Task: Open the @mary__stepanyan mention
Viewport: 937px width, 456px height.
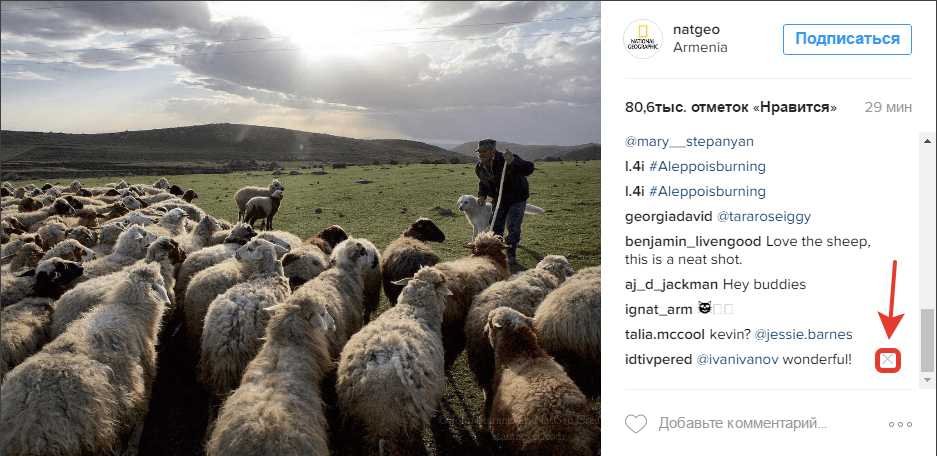Action: click(689, 142)
